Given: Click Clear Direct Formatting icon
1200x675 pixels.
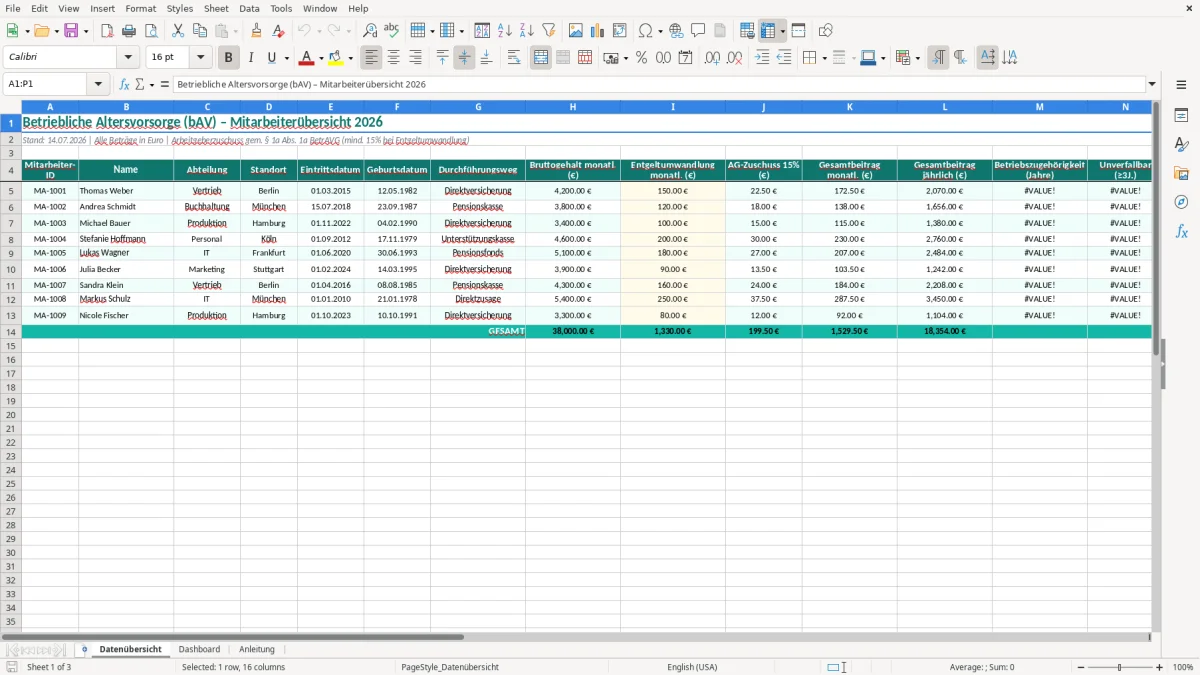Looking at the screenshot, I should coord(278,31).
